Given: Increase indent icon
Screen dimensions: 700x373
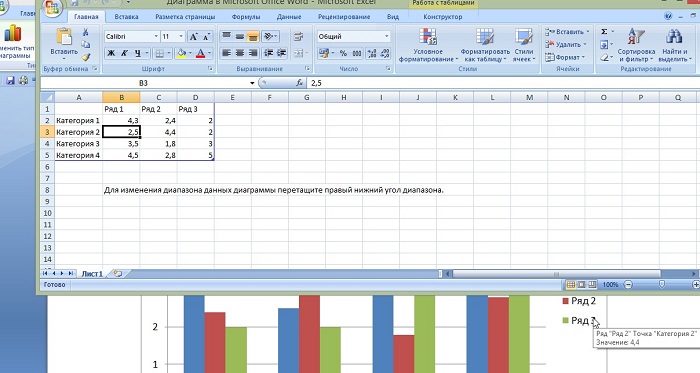Looking at the screenshot, I should pyautogui.click(x=281, y=54).
